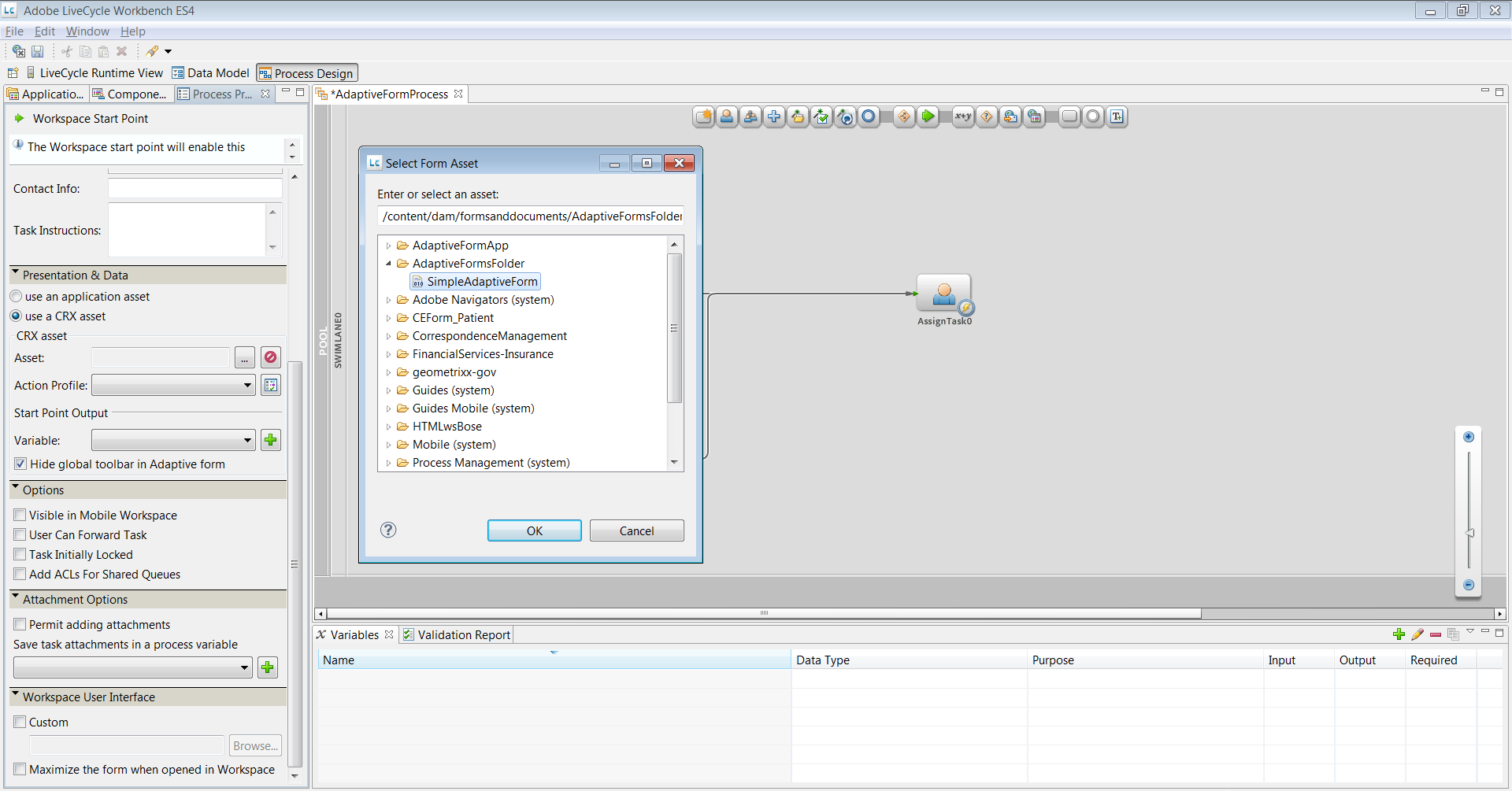
Task: Click the Save floppy disk icon
Action: (x=37, y=51)
